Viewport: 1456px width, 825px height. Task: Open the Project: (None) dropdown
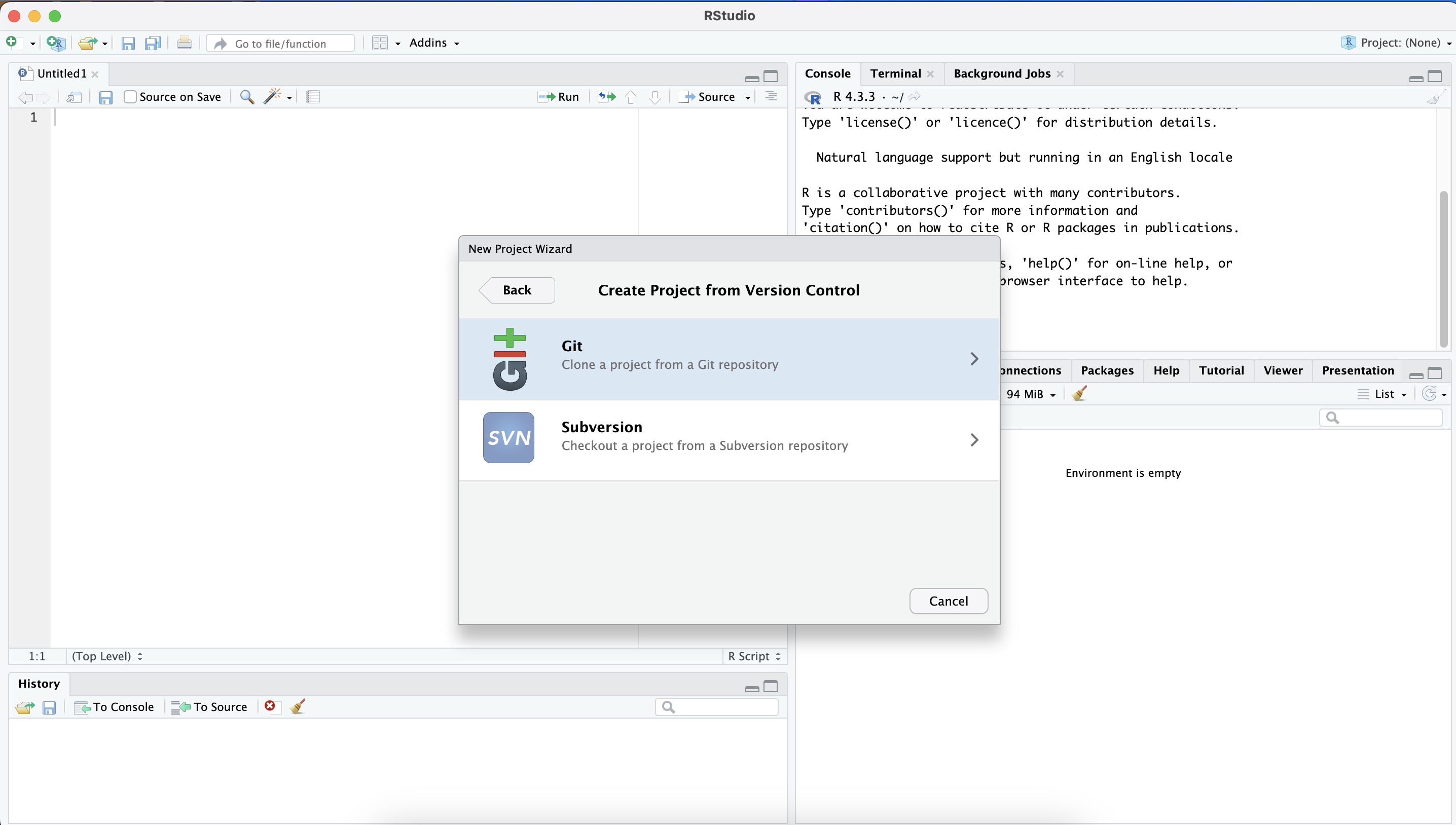tap(1397, 43)
